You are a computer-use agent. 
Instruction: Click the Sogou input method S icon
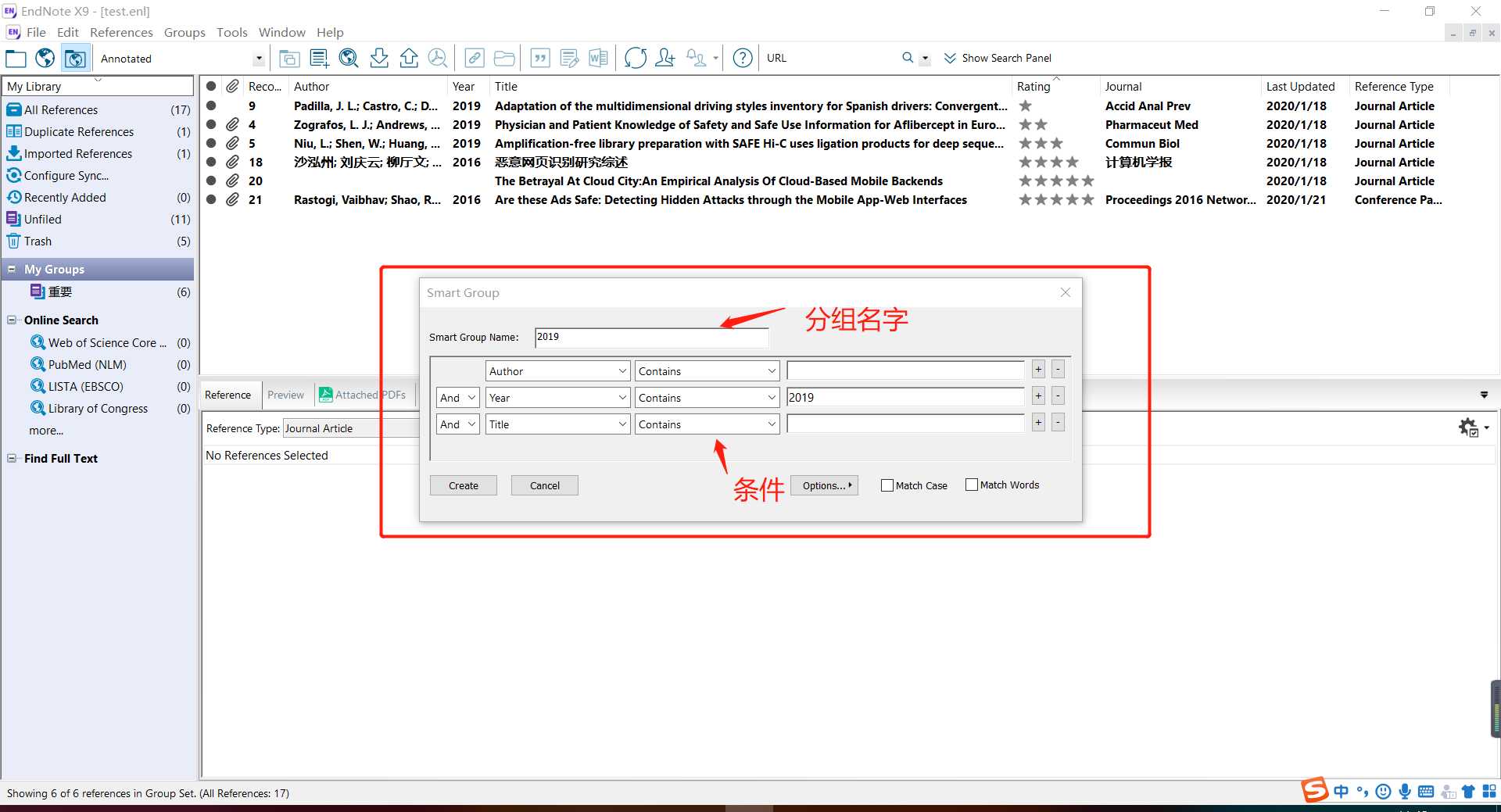[x=1315, y=790]
